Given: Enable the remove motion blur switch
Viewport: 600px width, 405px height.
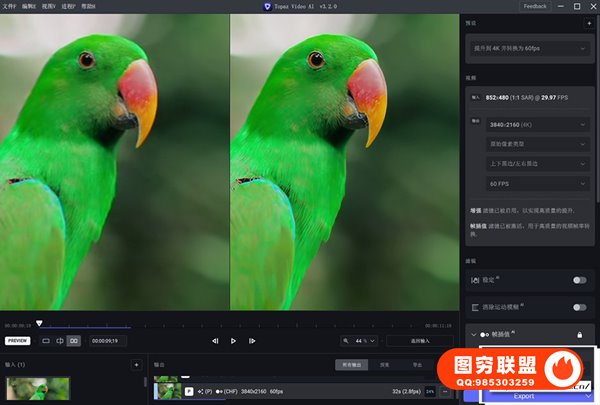Looking at the screenshot, I should click(579, 306).
